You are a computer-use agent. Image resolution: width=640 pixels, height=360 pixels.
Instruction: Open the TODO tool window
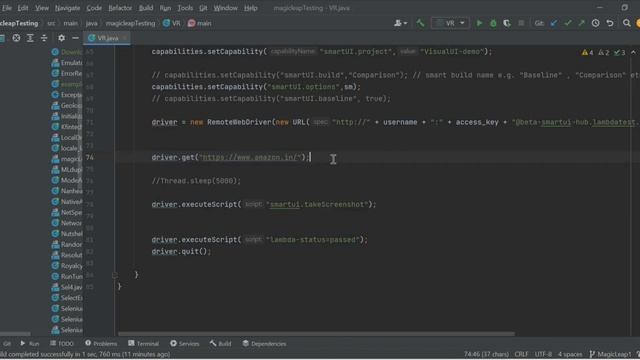point(62,344)
